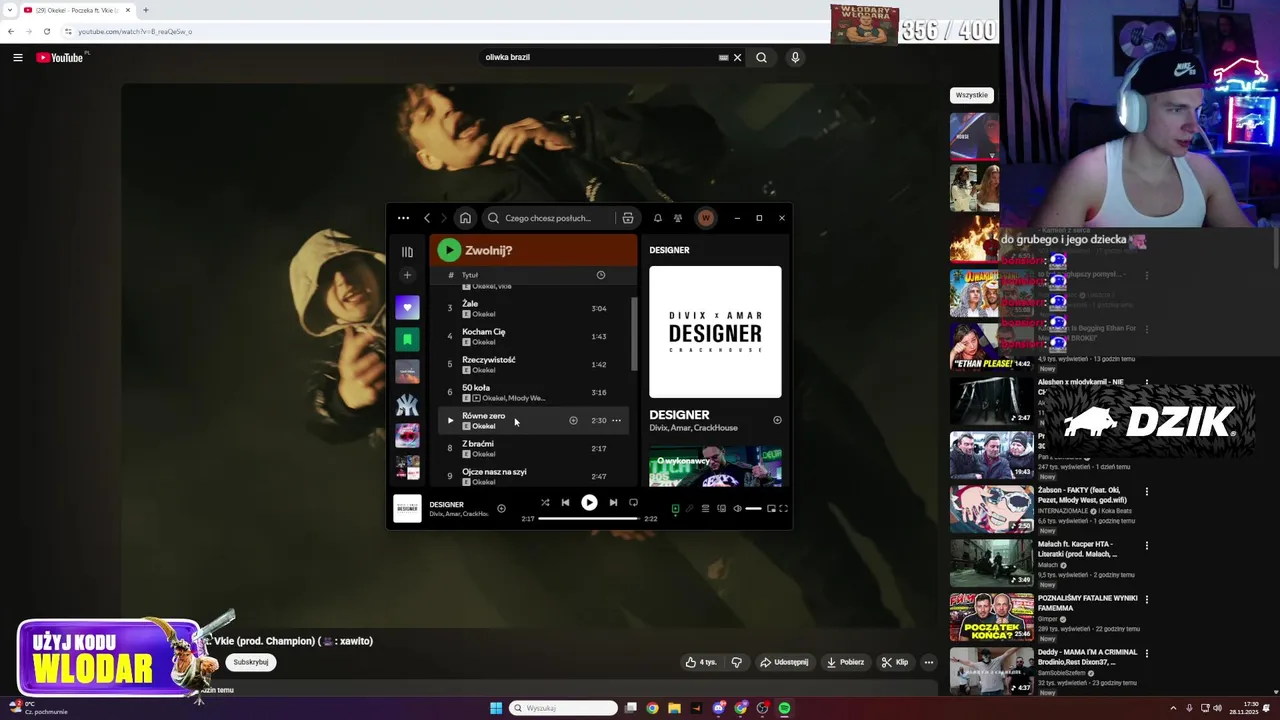Open Connect to a device
1280x720 pixels.
721,508
